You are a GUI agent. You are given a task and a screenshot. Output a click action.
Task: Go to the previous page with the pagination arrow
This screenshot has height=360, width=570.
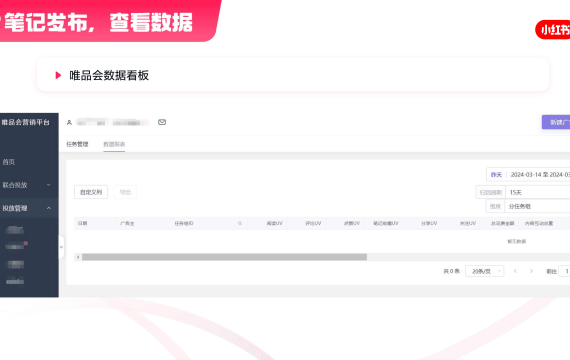515,271
